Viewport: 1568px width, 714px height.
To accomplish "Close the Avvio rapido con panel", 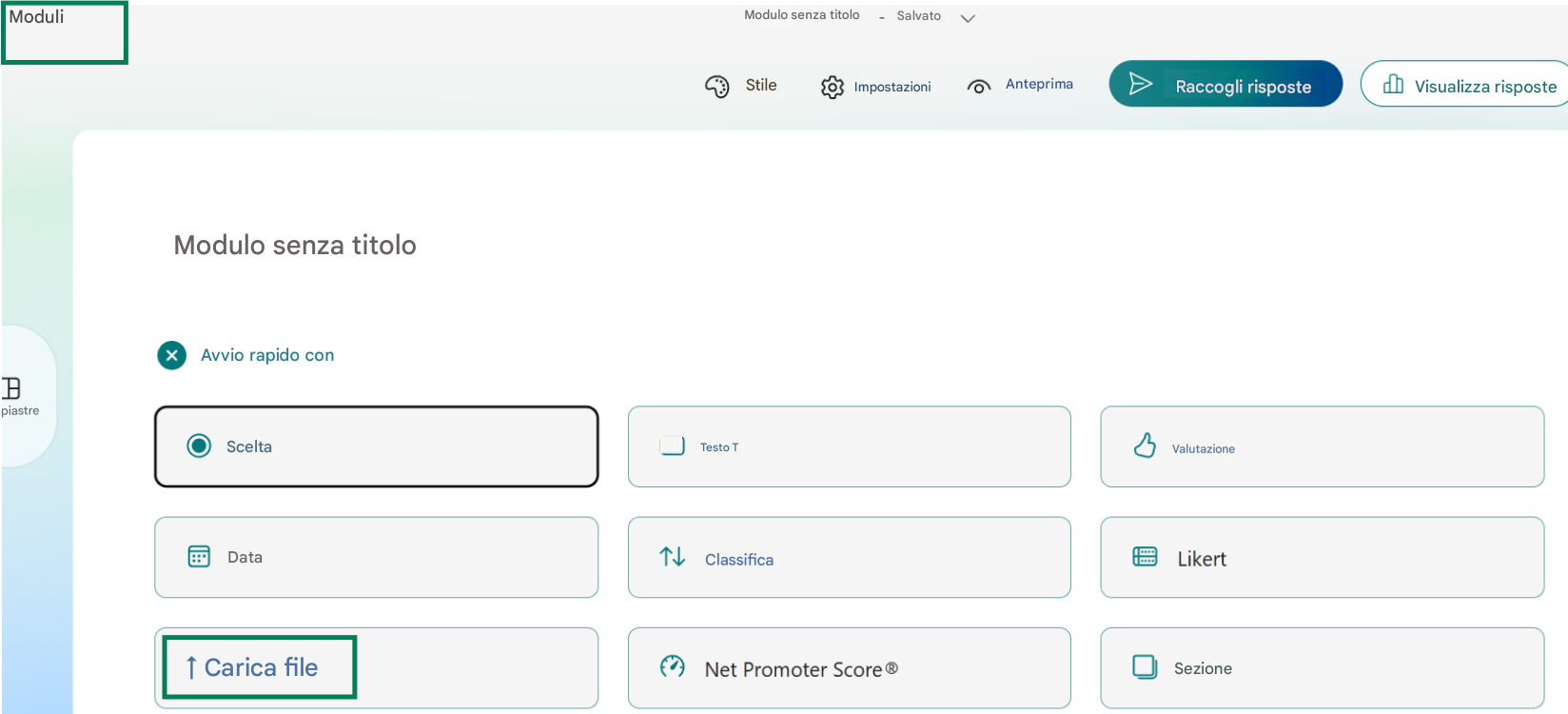I will point(171,355).
